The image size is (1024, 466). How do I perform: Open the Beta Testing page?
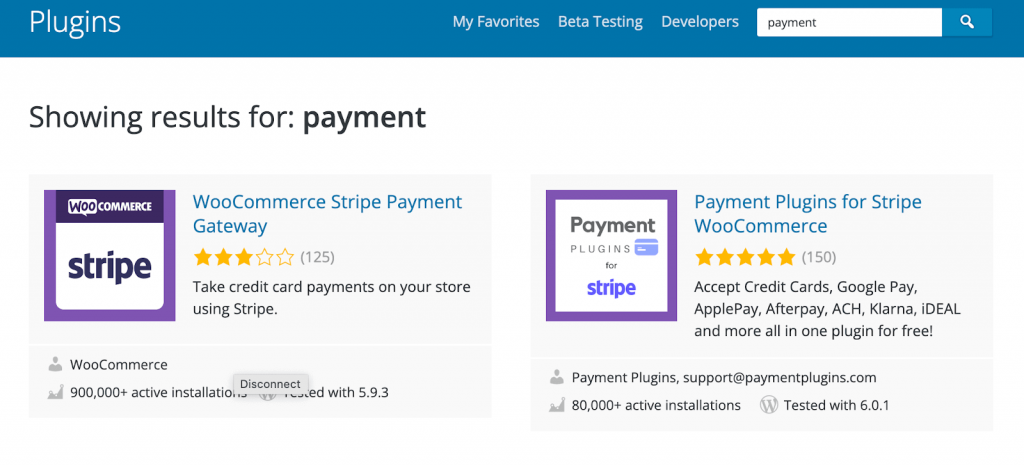(x=600, y=22)
